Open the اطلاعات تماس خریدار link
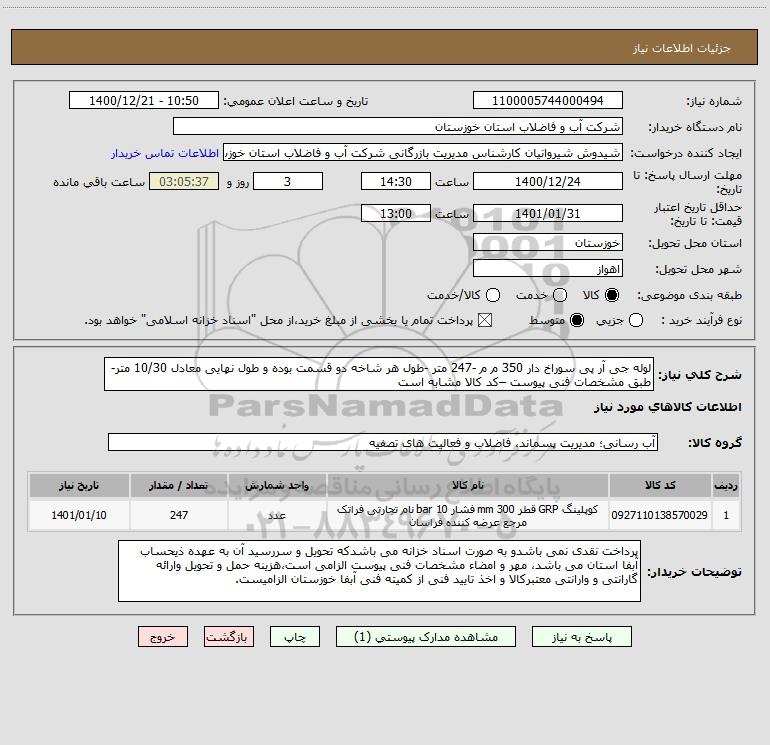 click(165, 153)
